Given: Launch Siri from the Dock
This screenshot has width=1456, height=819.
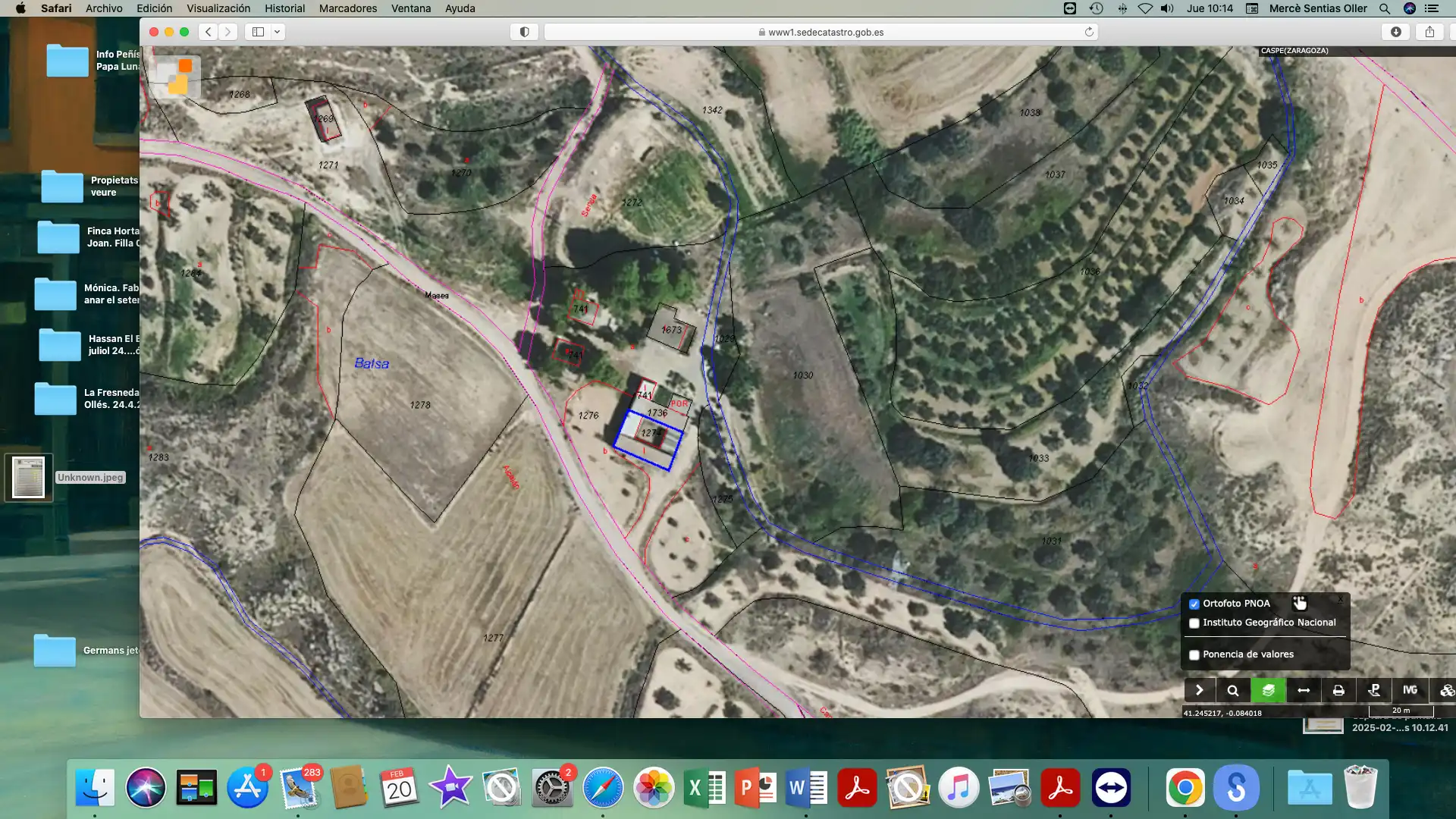Looking at the screenshot, I should pos(146,788).
